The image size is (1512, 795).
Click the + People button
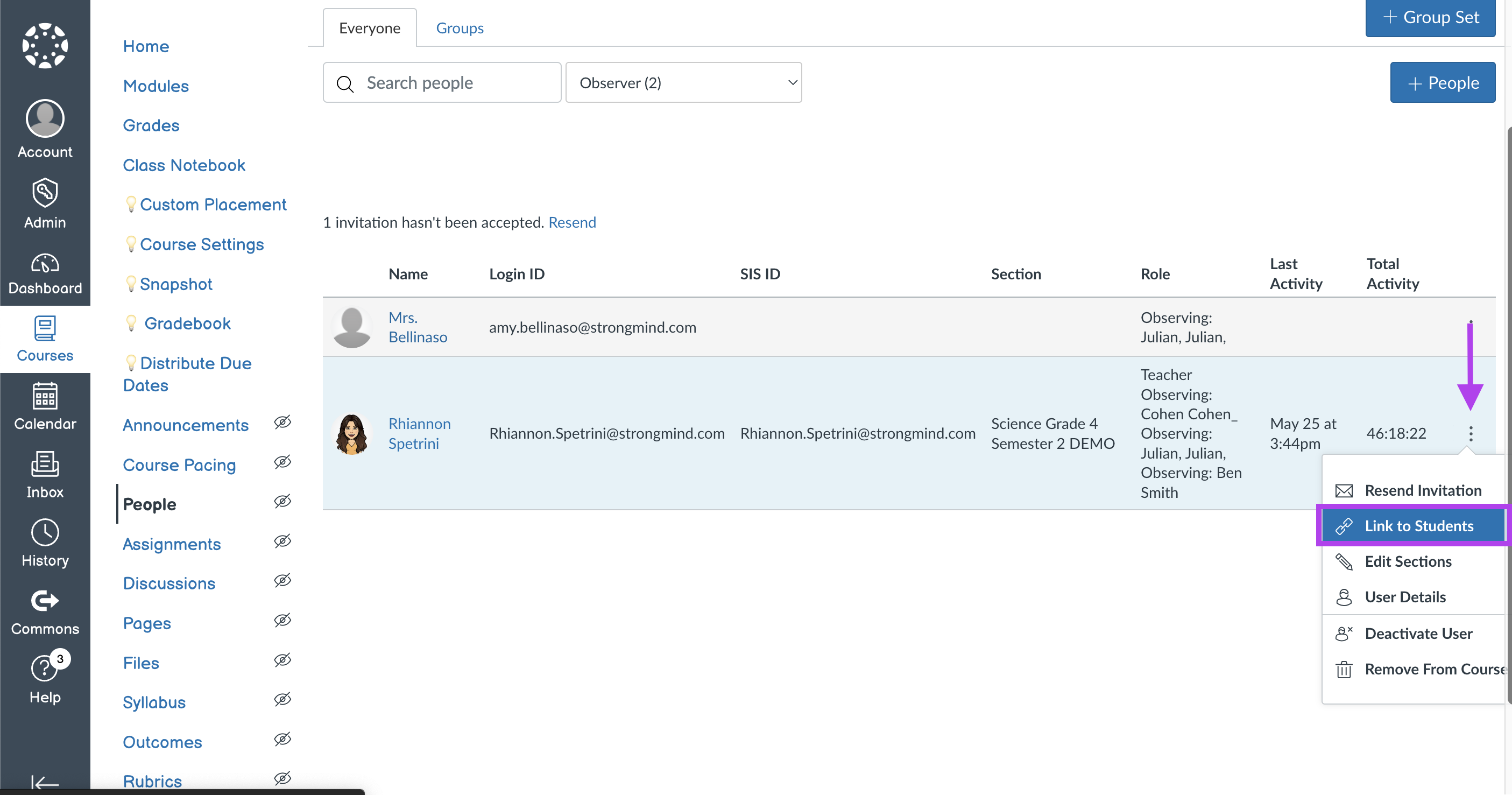pos(1443,83)
